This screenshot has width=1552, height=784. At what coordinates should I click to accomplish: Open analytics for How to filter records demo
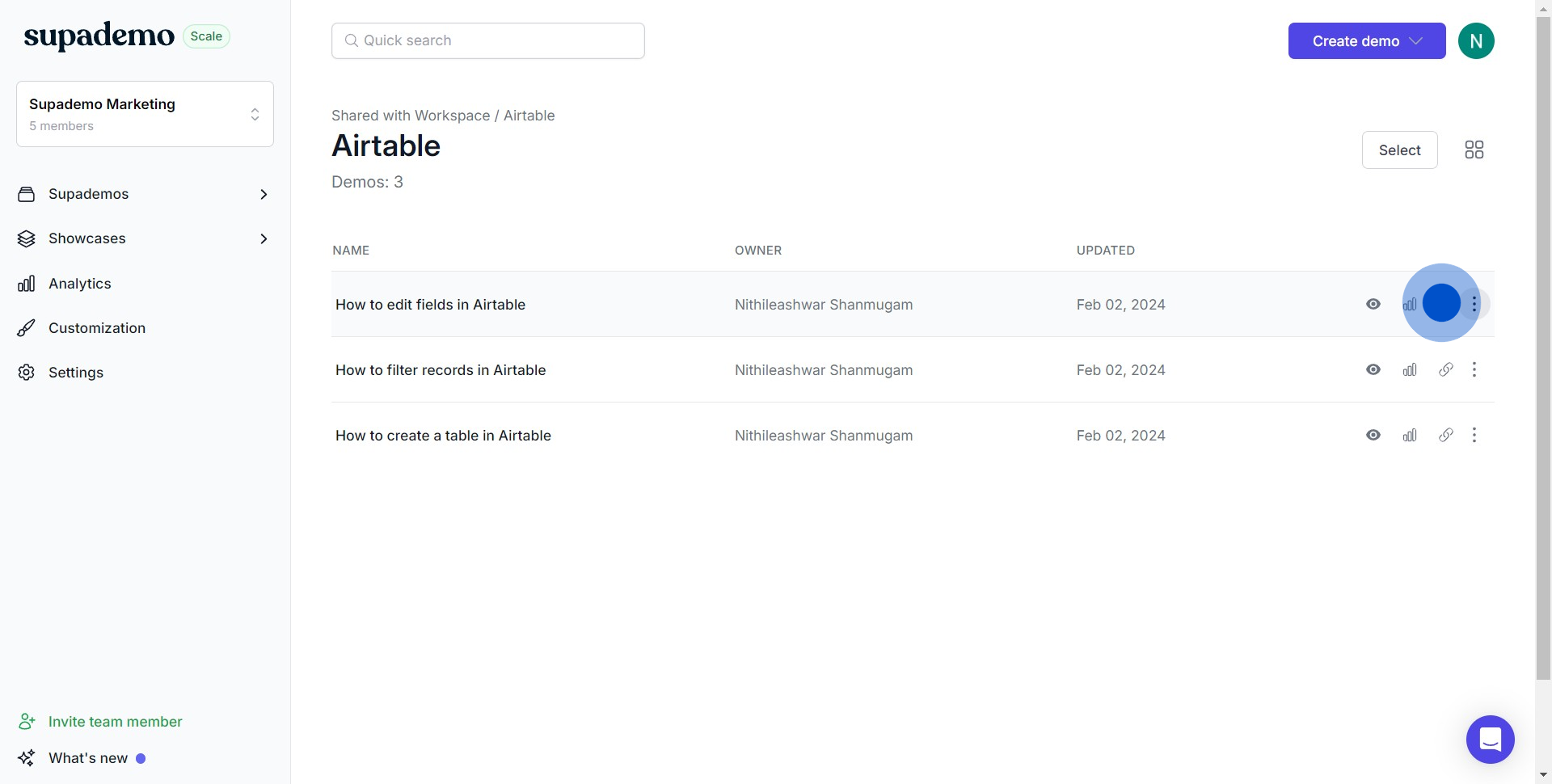1410,370
